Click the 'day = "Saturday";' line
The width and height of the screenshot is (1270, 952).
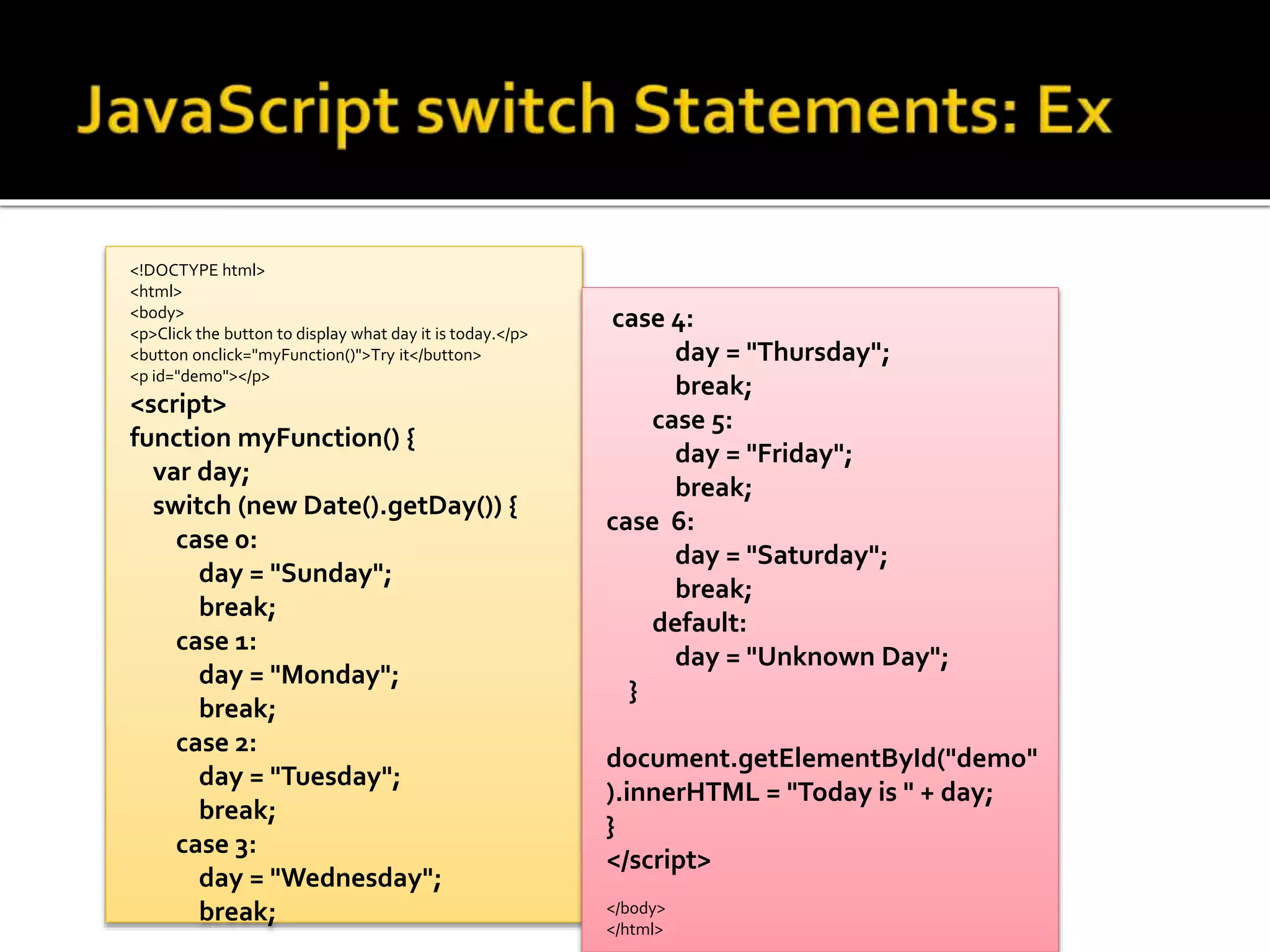[x=781, y=556]
